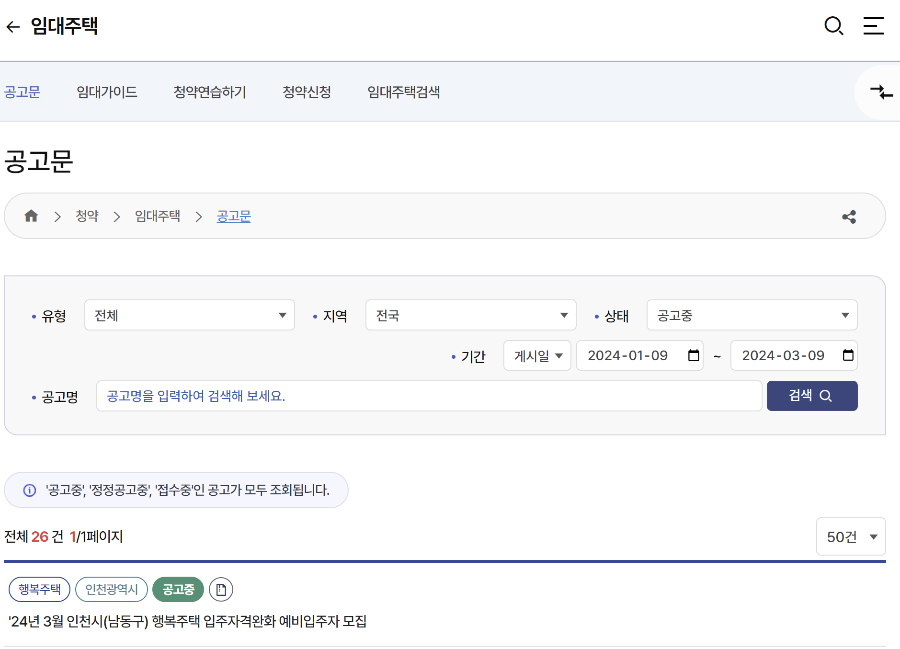Open the hamburger menu at top right
The image size is (900, 649).
[x=874, y=27]
